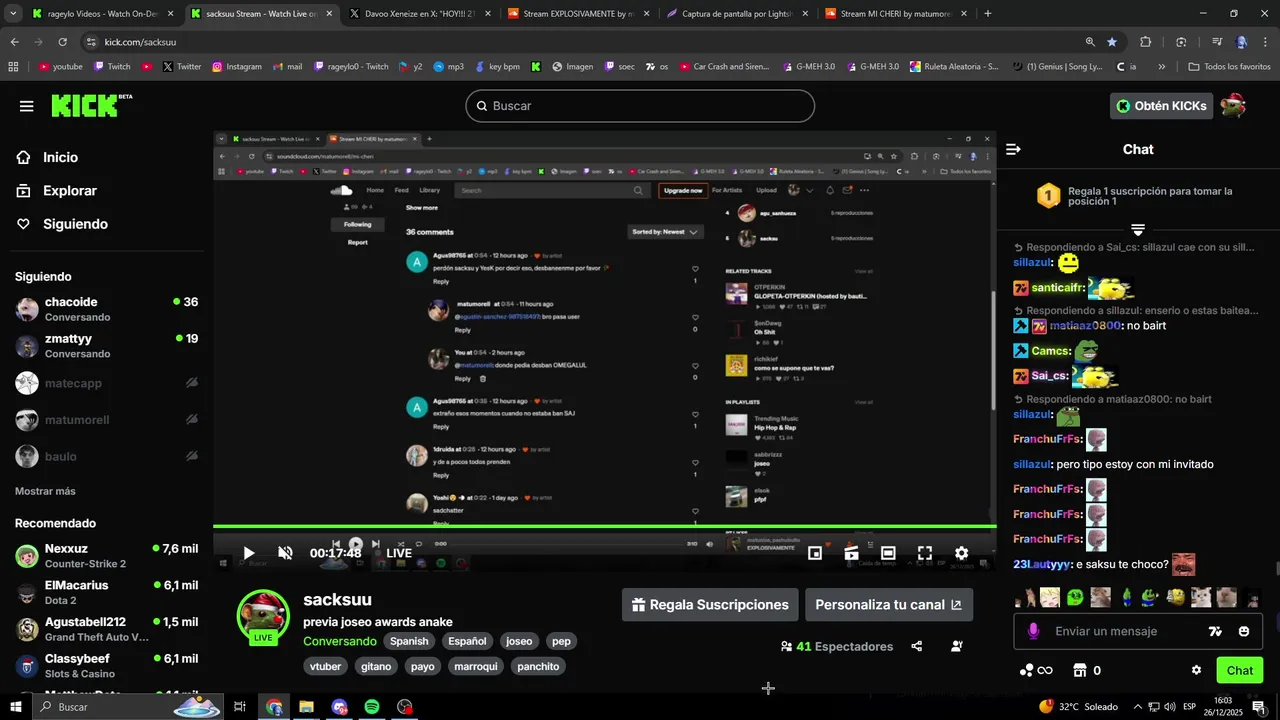Click the Buscar search field
The width and height of the screenshot is (1280, 720).
click(640, 106)
